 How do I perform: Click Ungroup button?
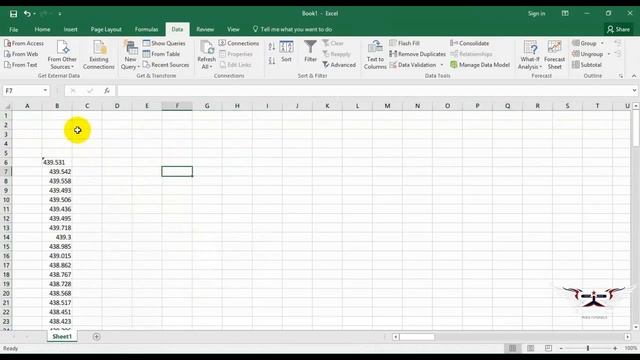(x=587, y=54)
